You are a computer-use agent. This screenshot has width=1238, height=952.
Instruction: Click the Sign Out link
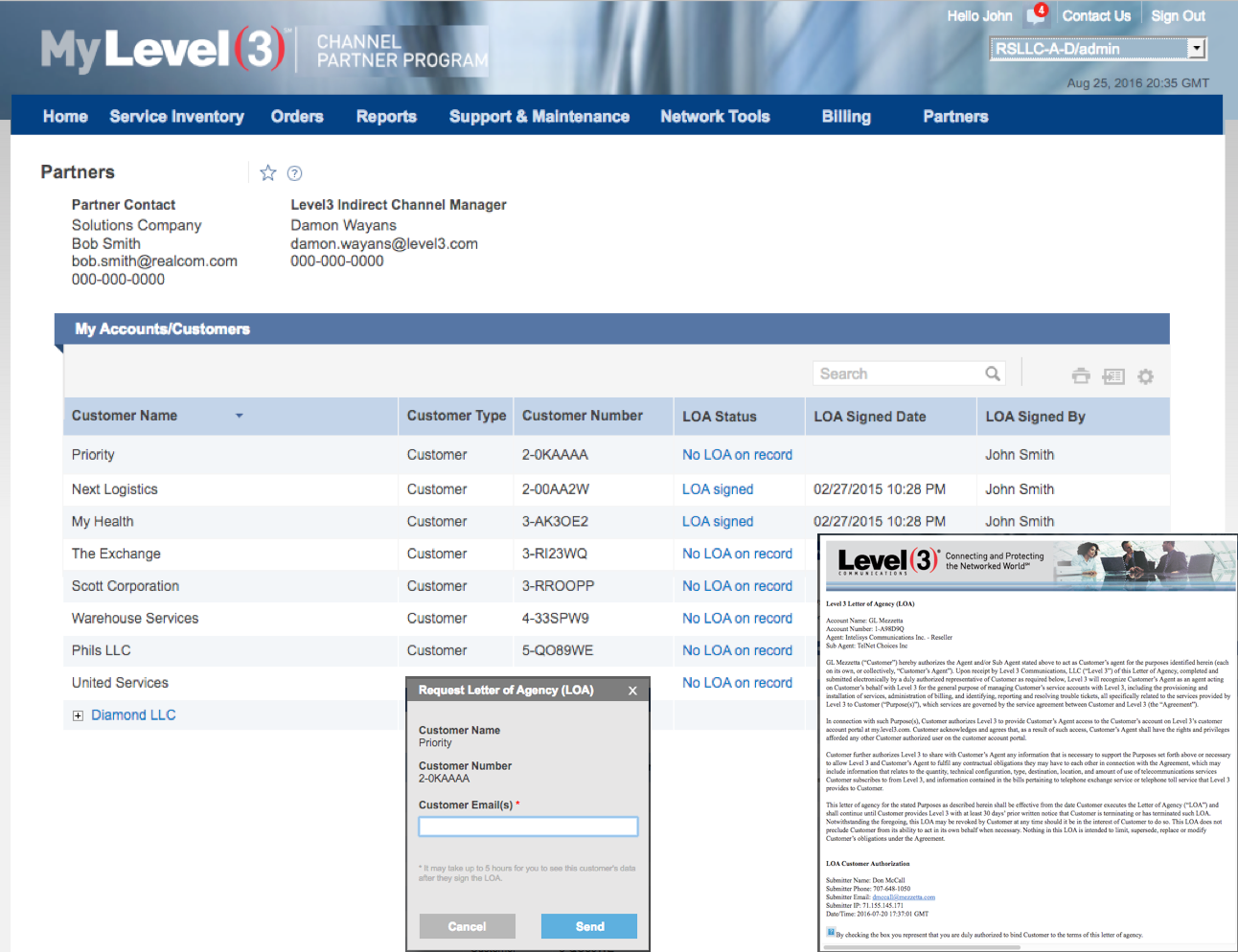[1178, 16]
